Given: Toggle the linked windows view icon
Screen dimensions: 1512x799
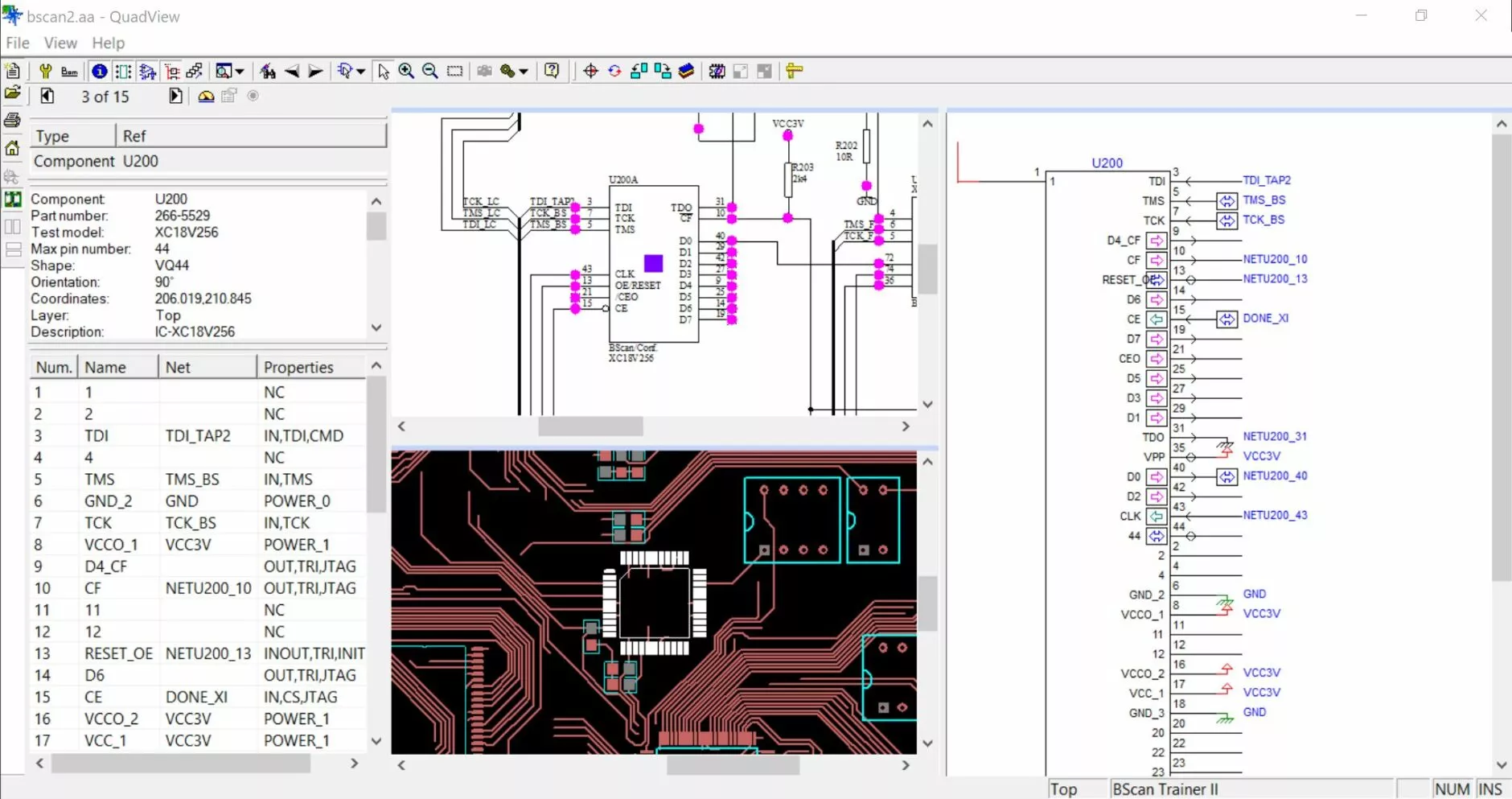Looking at the screenshot, I should (195, 71).
